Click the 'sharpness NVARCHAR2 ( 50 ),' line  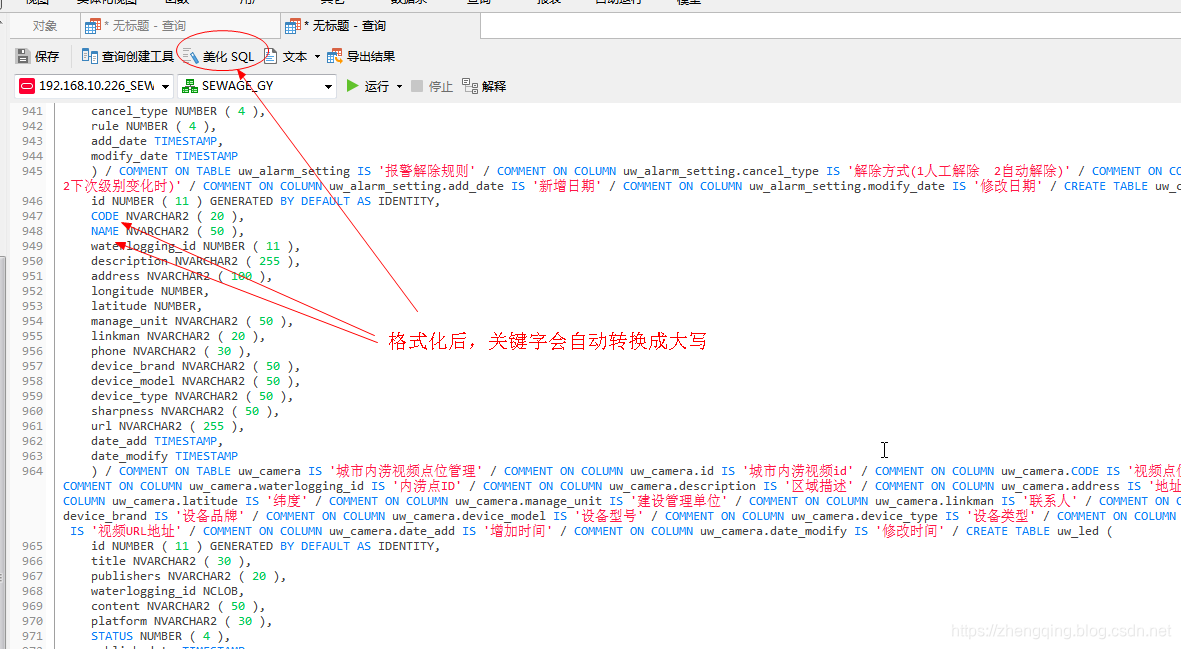click(185, 412)
